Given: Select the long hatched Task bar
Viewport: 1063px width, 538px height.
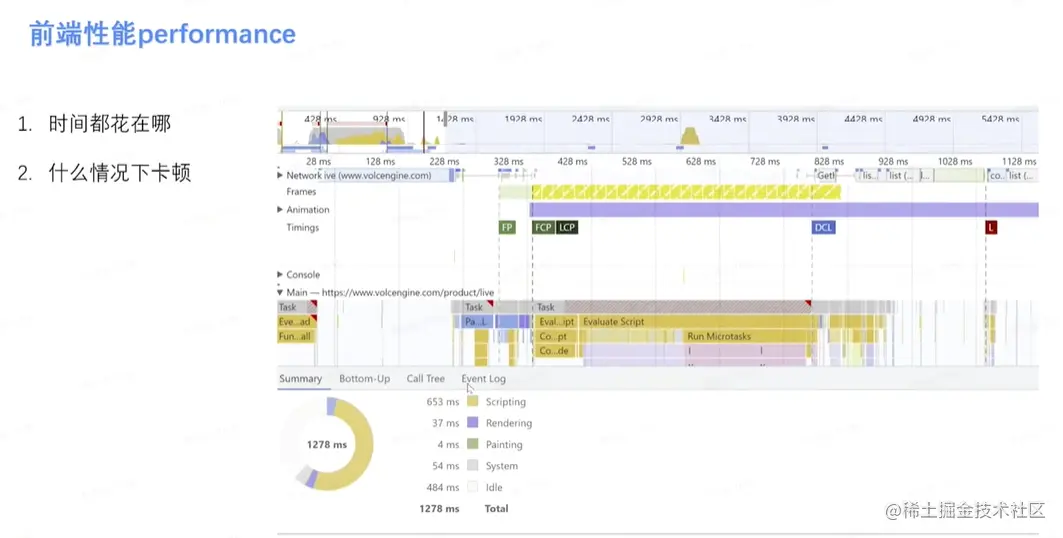Looking at the screenshot, I should point(673,307).
